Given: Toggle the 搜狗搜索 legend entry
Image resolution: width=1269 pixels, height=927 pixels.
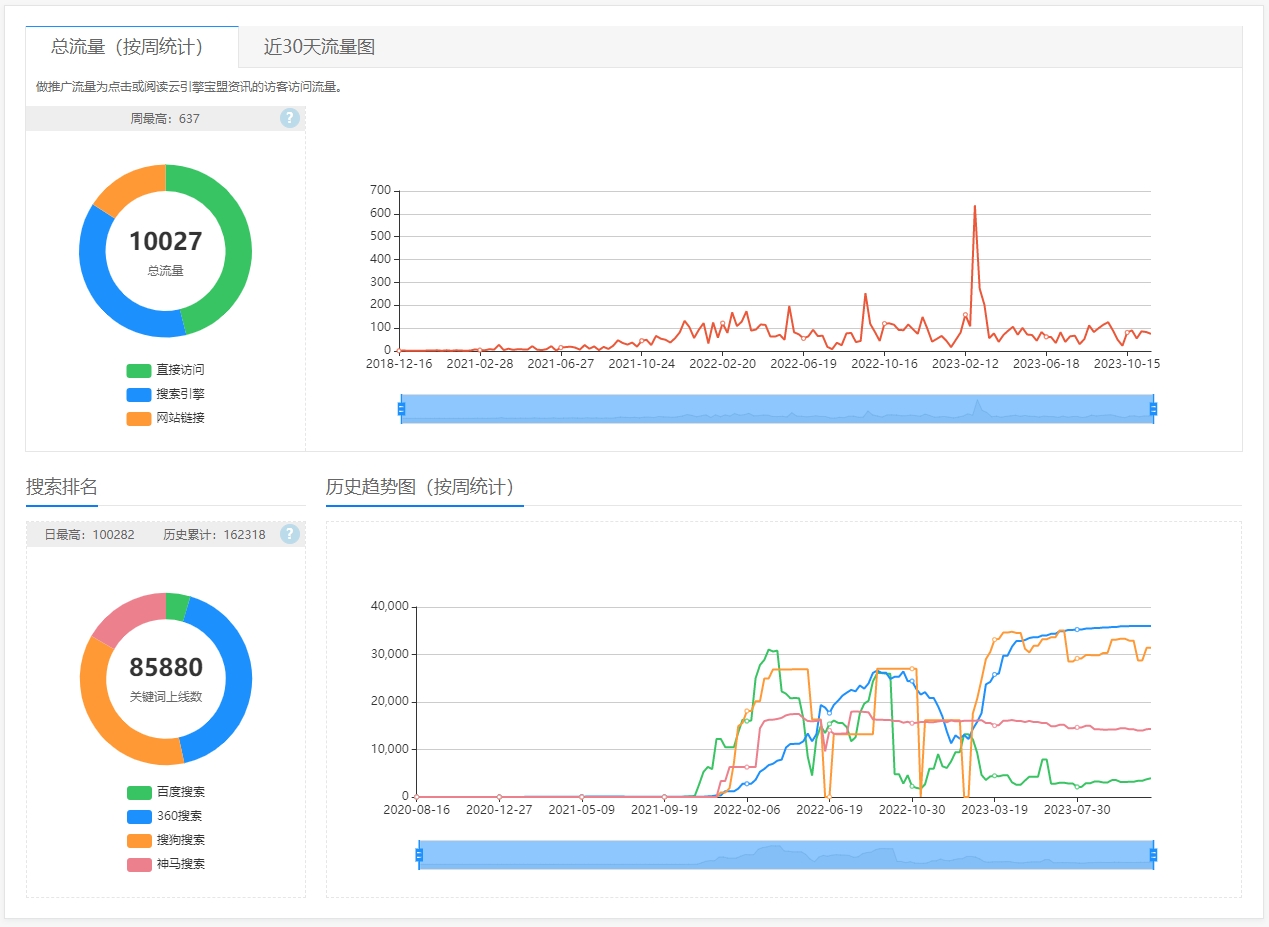Looking at the screenshot, I should pos(166,840).
